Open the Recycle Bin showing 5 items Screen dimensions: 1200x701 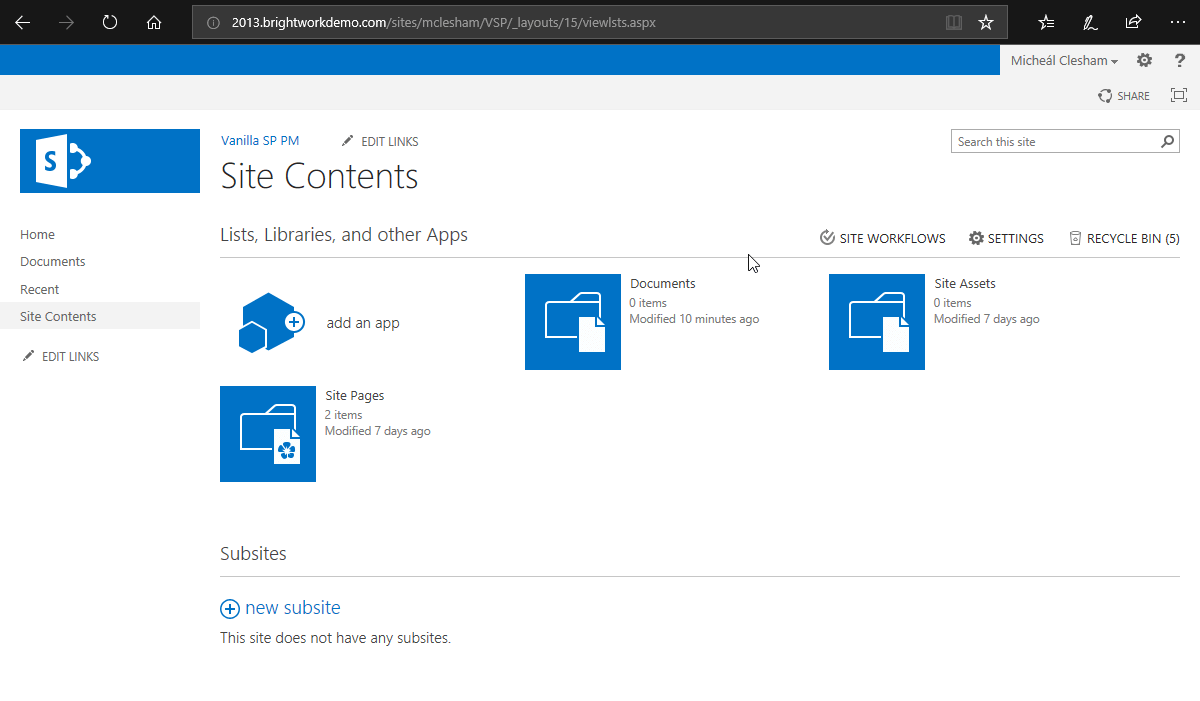[x=1124, y=238]
